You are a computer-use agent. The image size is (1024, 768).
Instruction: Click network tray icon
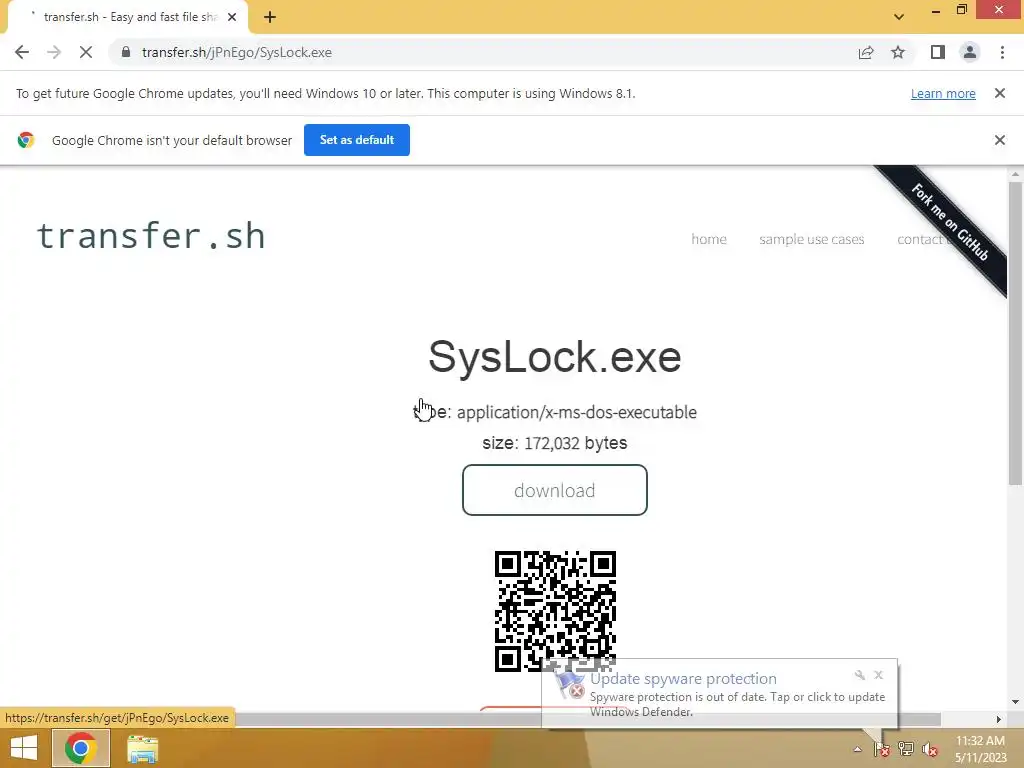(x=906, y=749)
